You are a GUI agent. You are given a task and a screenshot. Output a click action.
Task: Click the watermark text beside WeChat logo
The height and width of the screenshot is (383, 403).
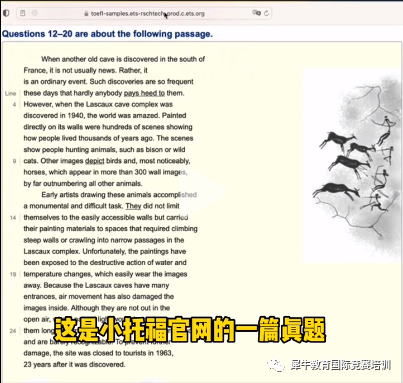340,365
